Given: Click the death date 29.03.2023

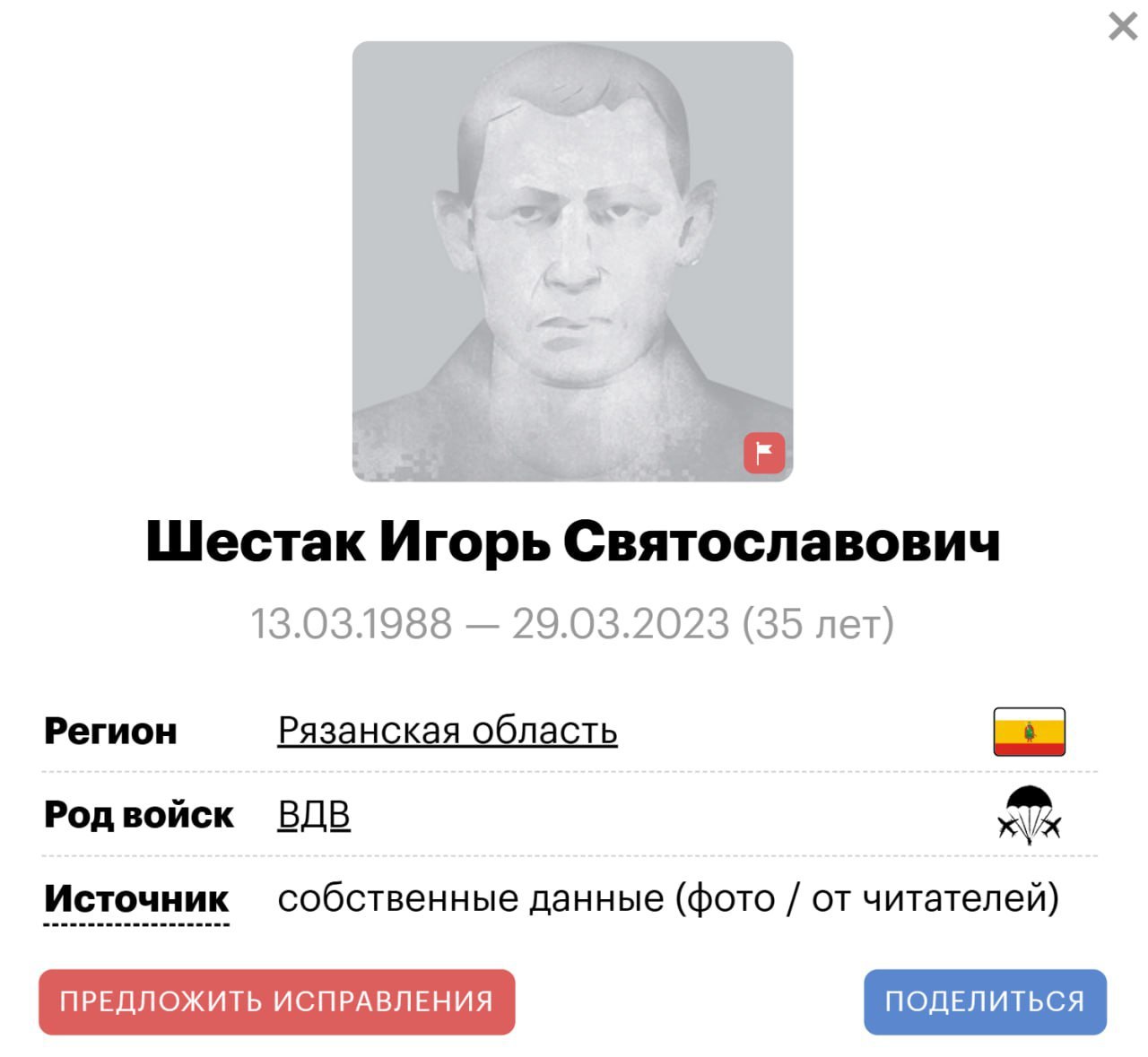Looking at the screenshot, I should coord(621,623).
